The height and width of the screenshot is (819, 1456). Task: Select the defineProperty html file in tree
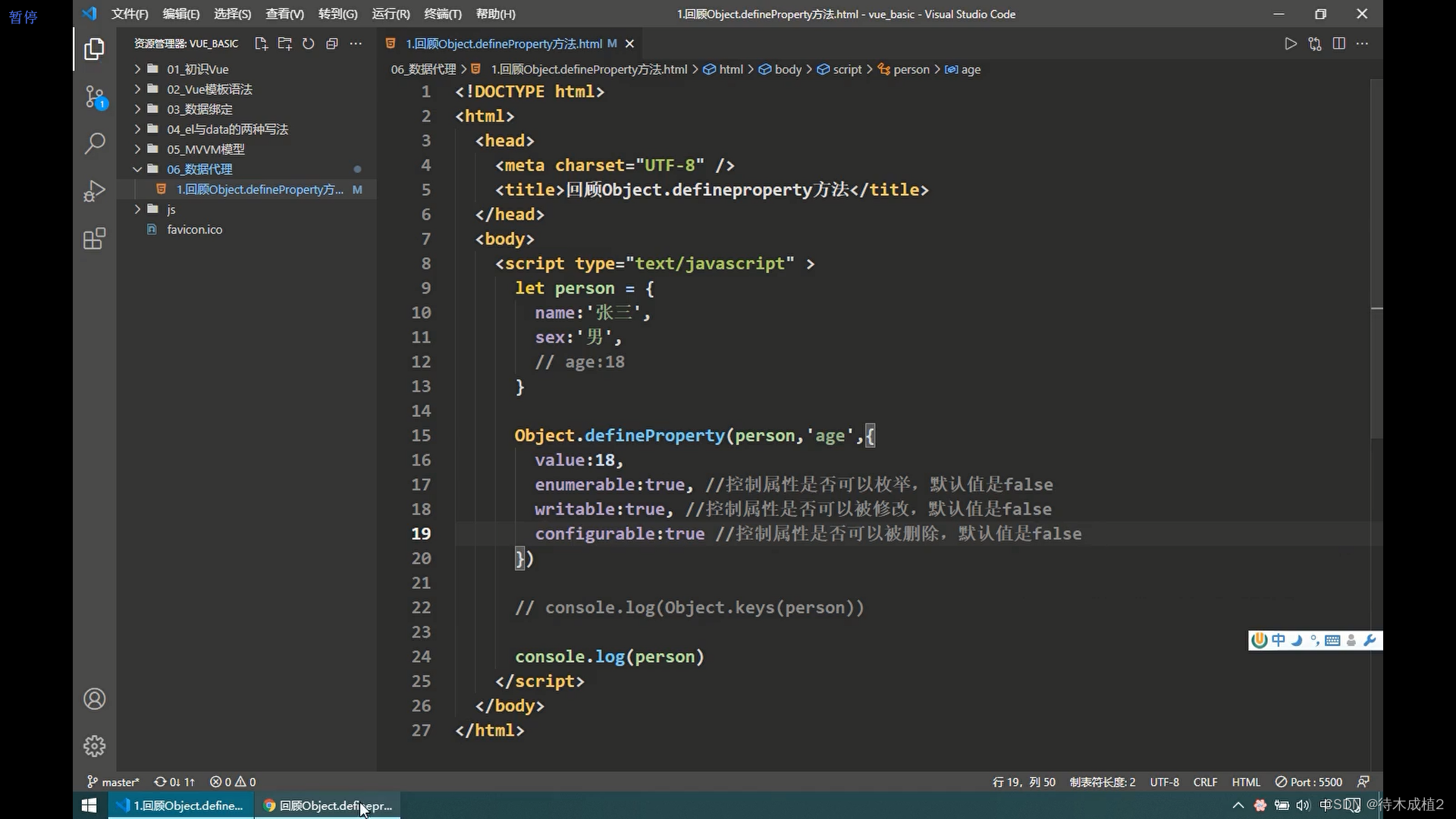point(246,190)
